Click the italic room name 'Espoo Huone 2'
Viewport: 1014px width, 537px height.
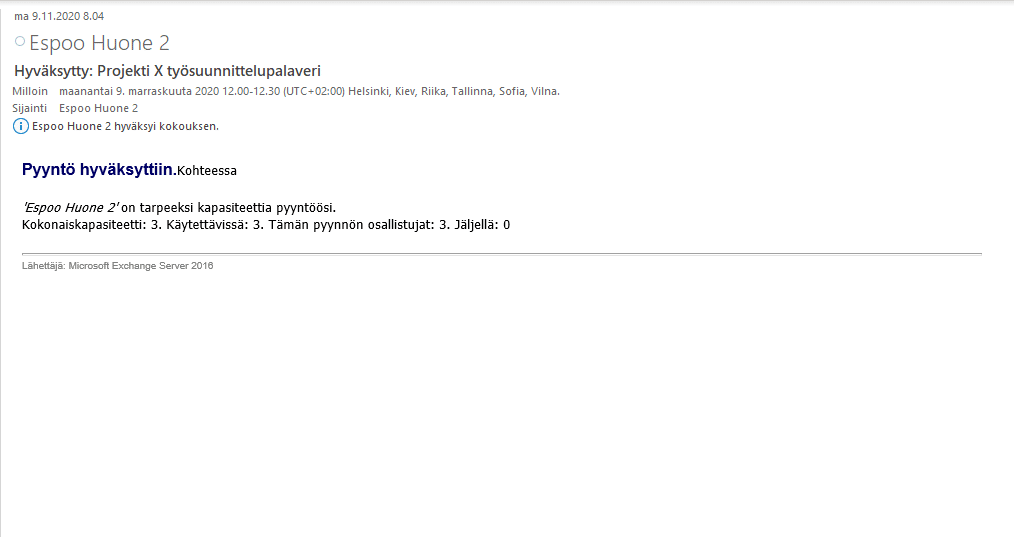click(x=70, y=208)
